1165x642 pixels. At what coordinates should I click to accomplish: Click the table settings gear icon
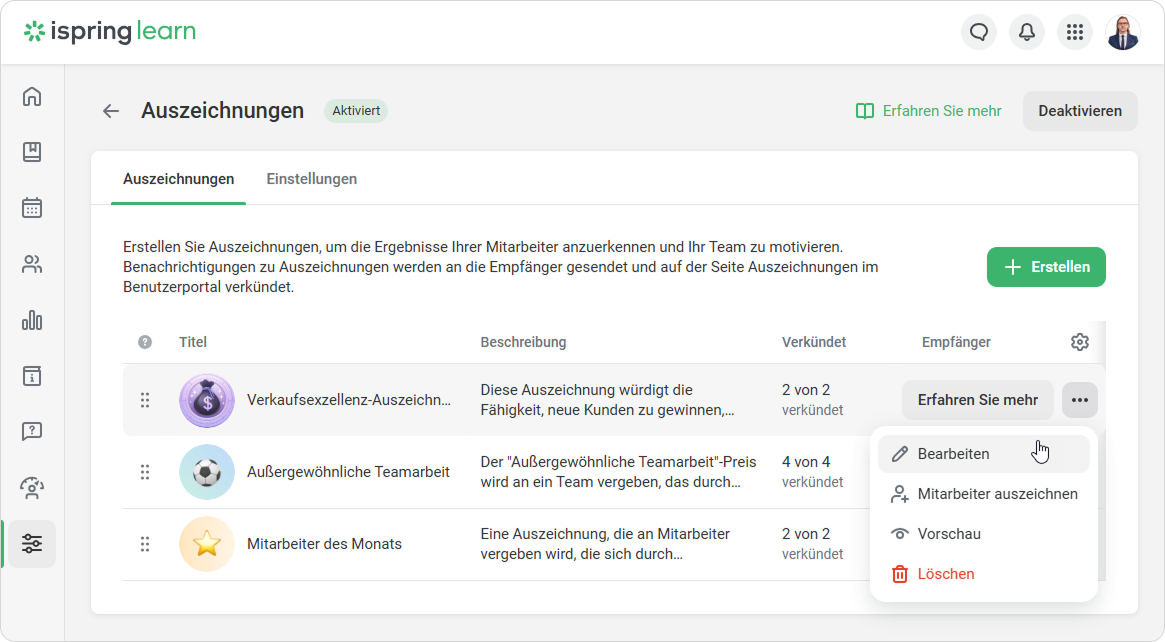click(1079, 342)
